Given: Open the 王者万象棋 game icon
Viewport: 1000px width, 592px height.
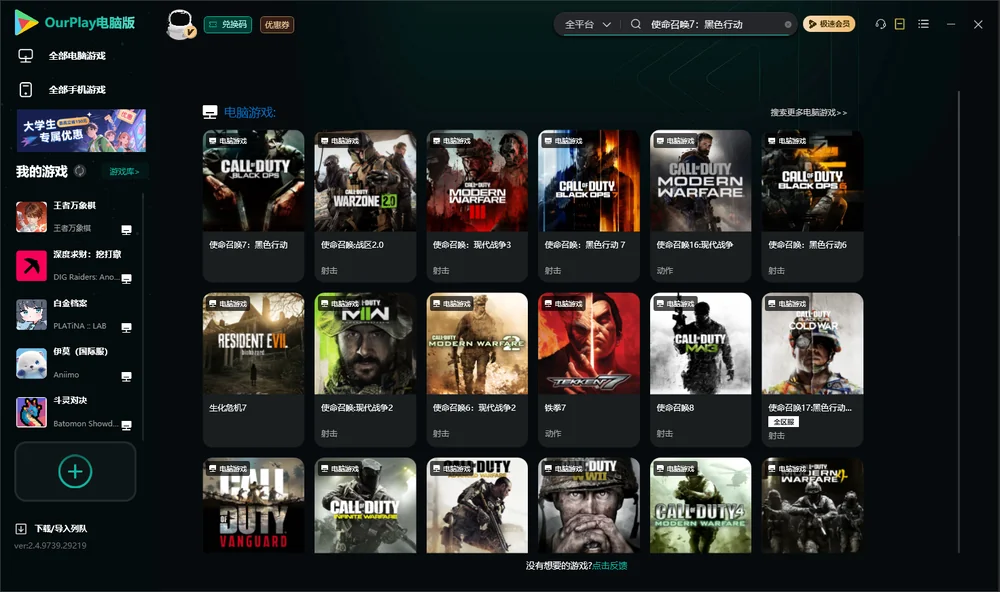Looking at the screenshot, I should tap(31, 217).
